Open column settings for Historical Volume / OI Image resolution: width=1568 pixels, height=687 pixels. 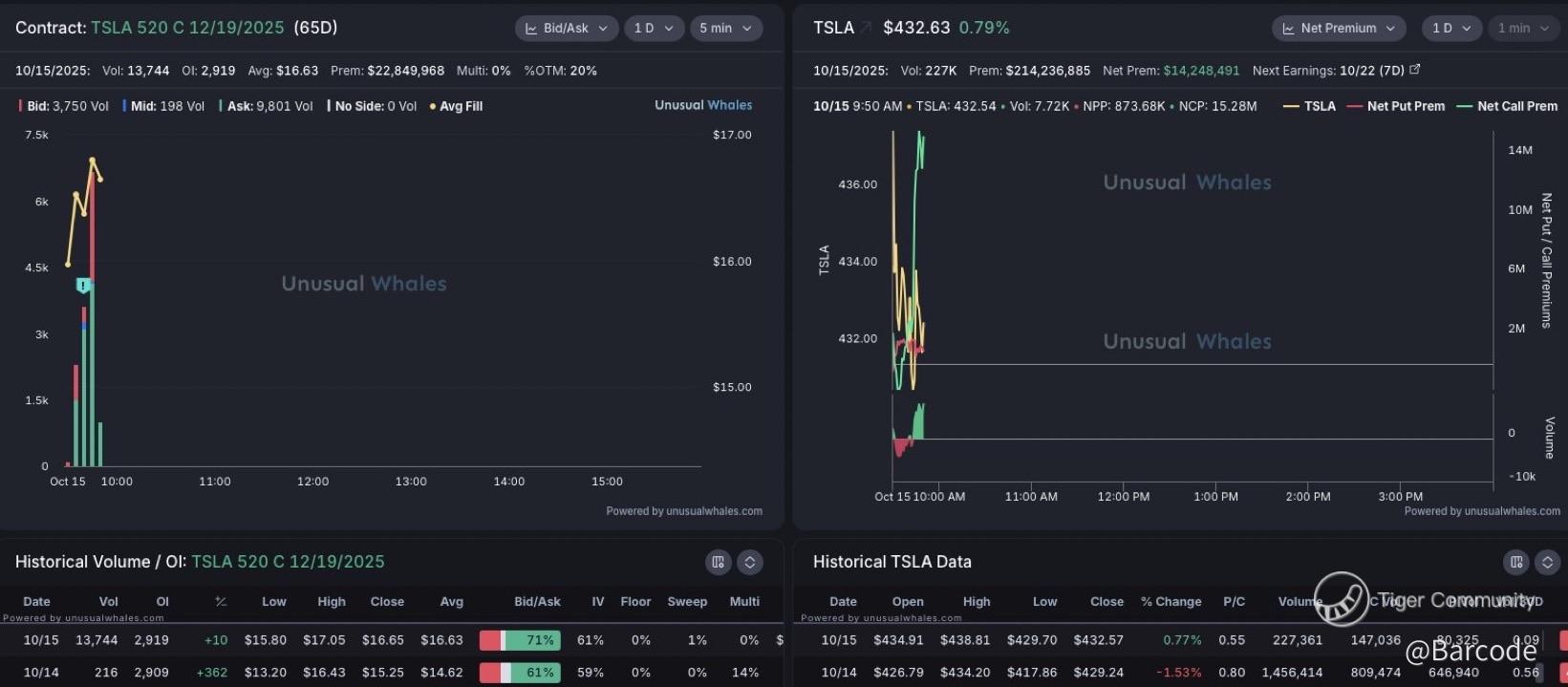pyautogui.click(x=719, y=562)
